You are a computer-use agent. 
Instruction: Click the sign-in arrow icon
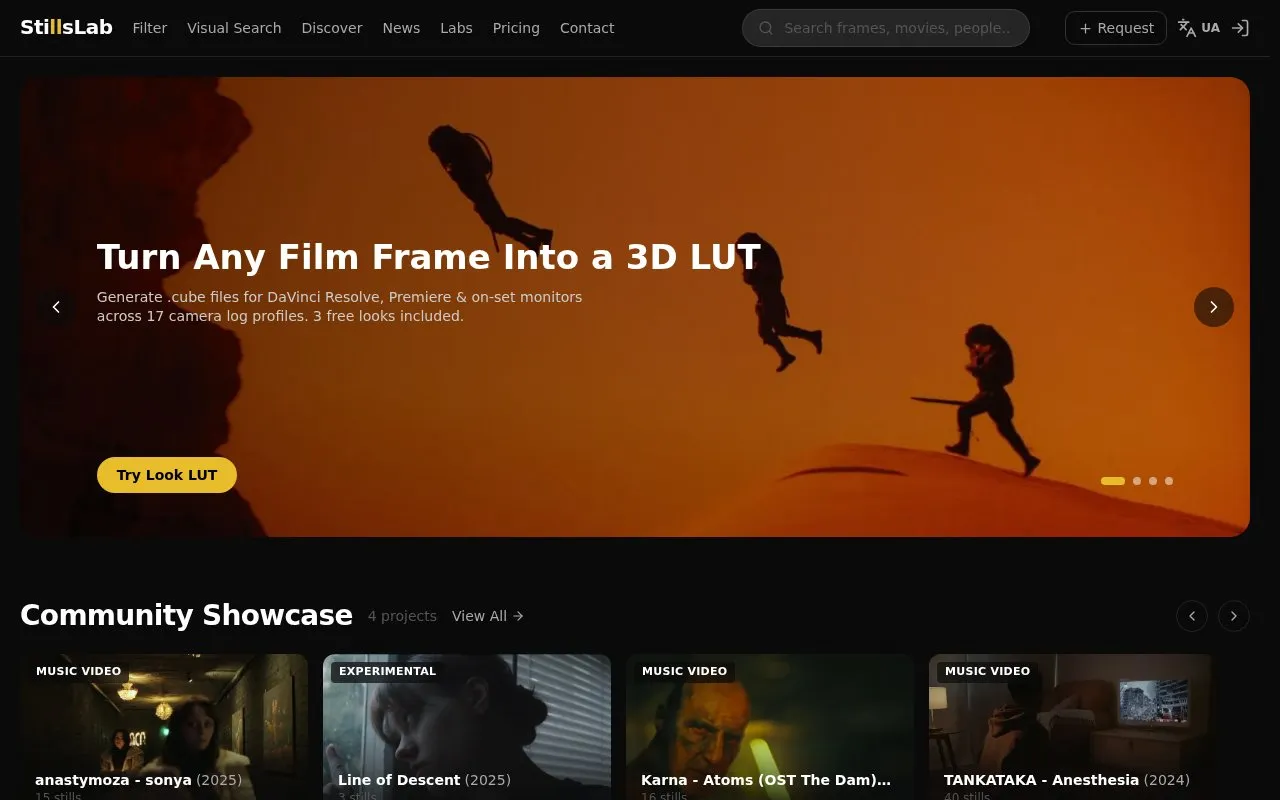(1240, 28)
